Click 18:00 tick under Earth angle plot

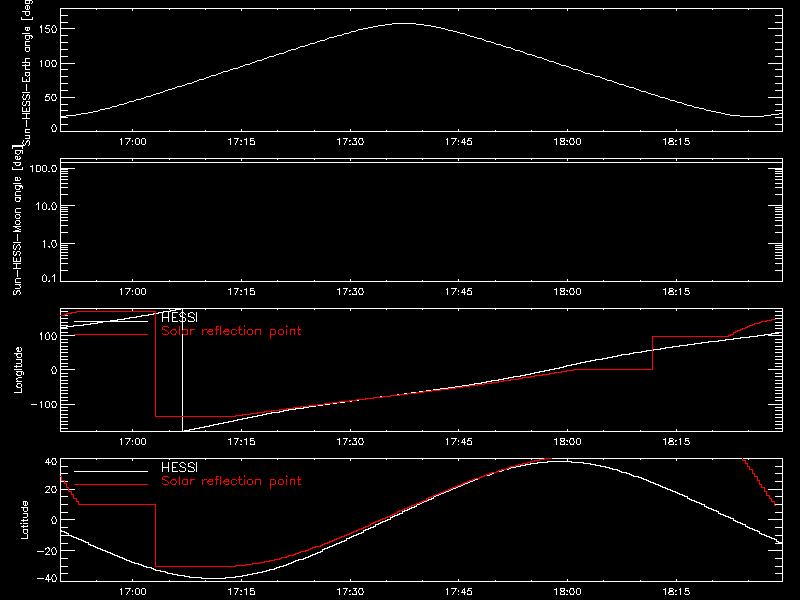click(567, 142)
